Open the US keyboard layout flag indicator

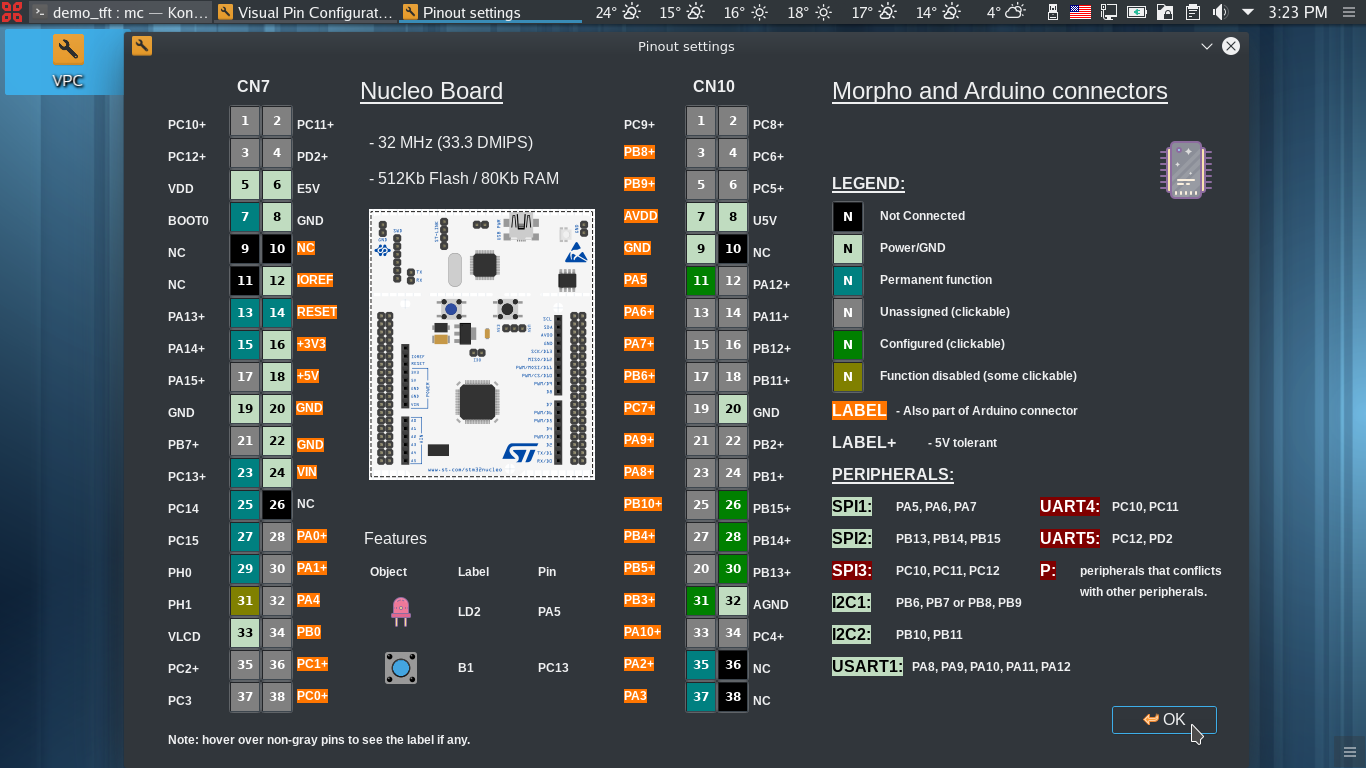tap(1080, 12)
